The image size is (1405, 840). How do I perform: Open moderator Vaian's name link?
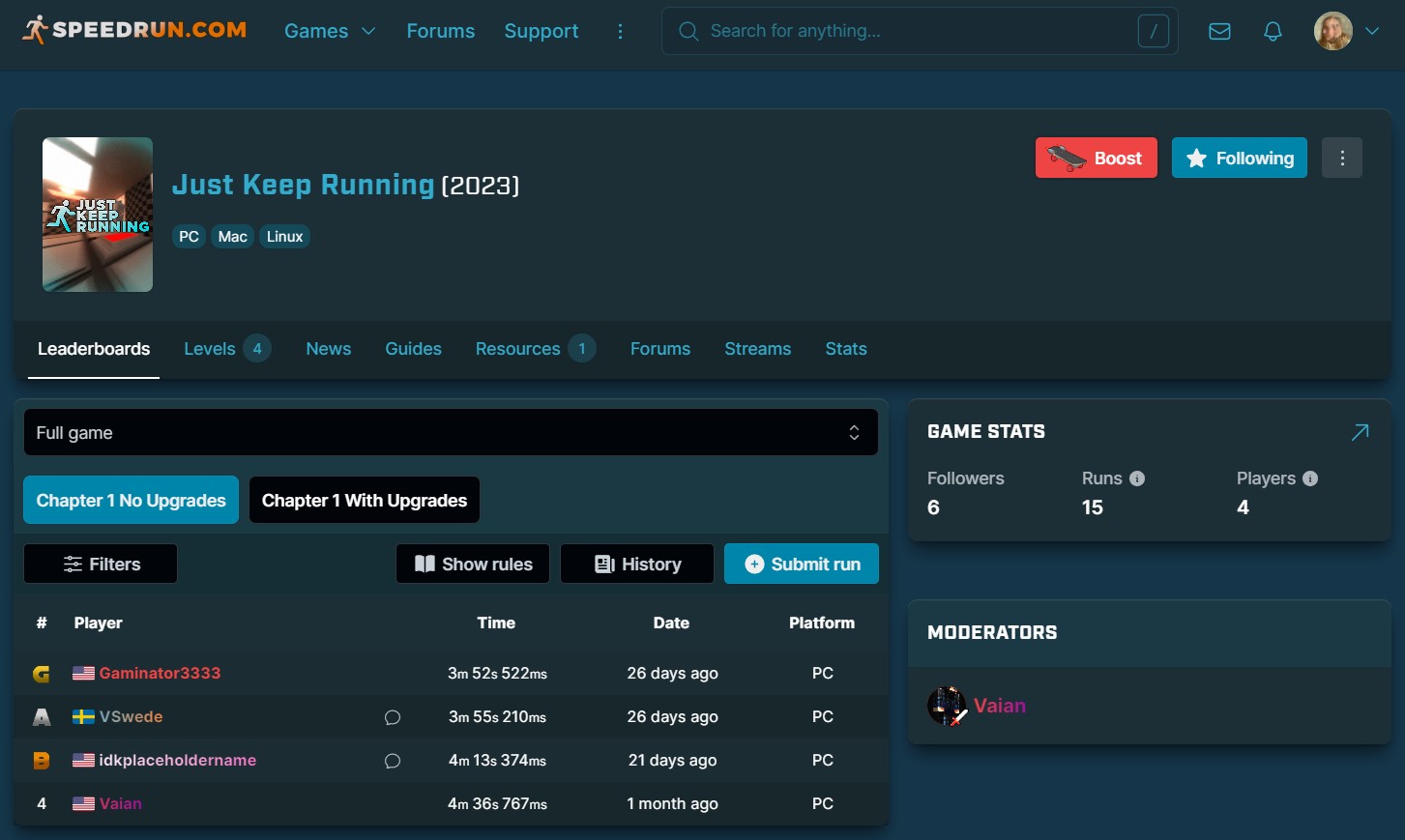1000,706
